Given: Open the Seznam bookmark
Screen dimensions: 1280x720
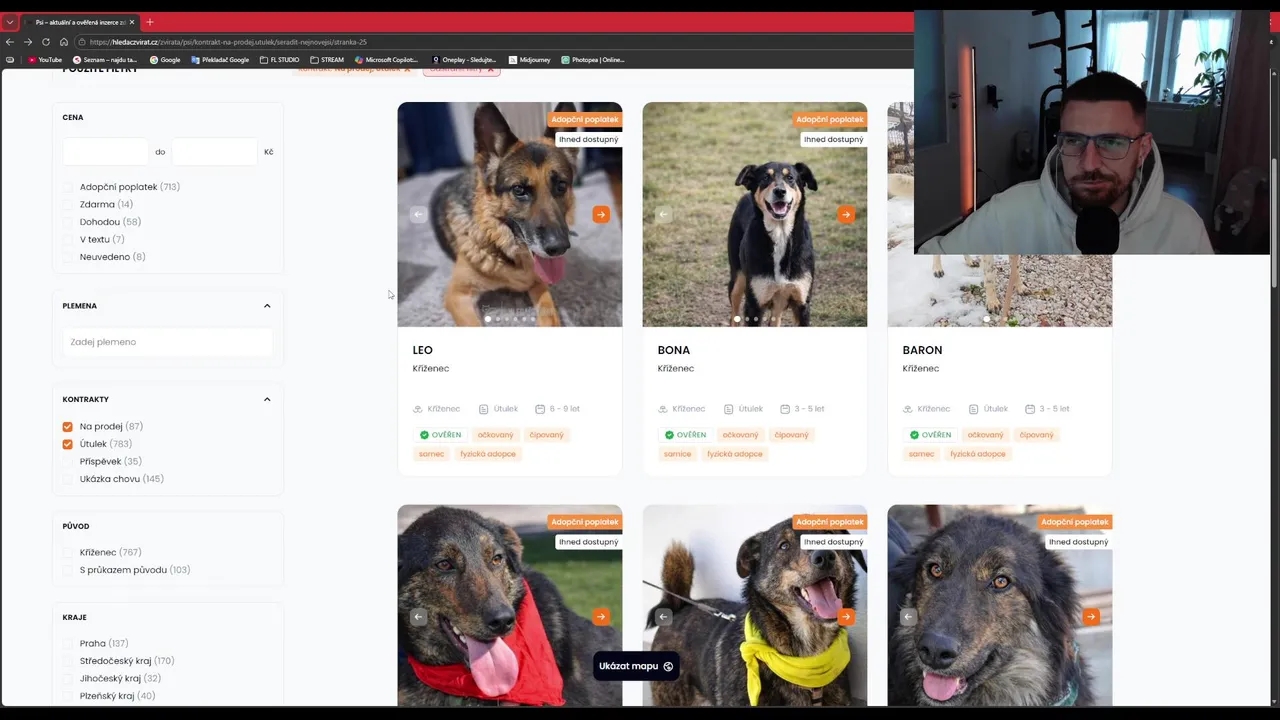Looking at the screenshot, I should 105,60.
